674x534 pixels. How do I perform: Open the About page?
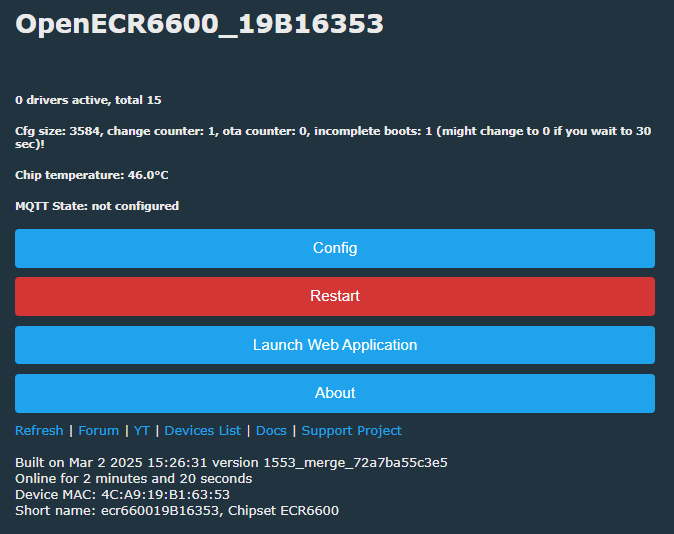[335, 393]
